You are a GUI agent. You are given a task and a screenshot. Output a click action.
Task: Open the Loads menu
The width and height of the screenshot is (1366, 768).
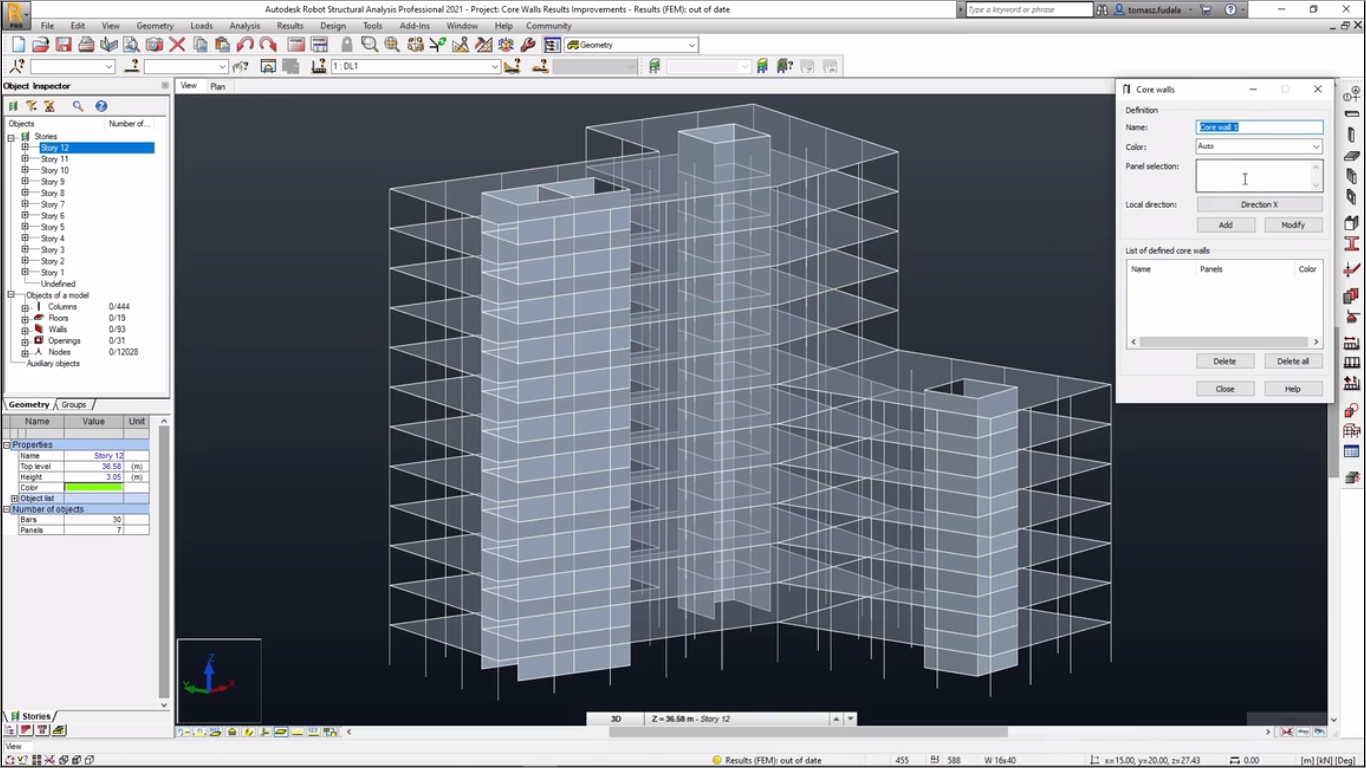tap(201, 26)
